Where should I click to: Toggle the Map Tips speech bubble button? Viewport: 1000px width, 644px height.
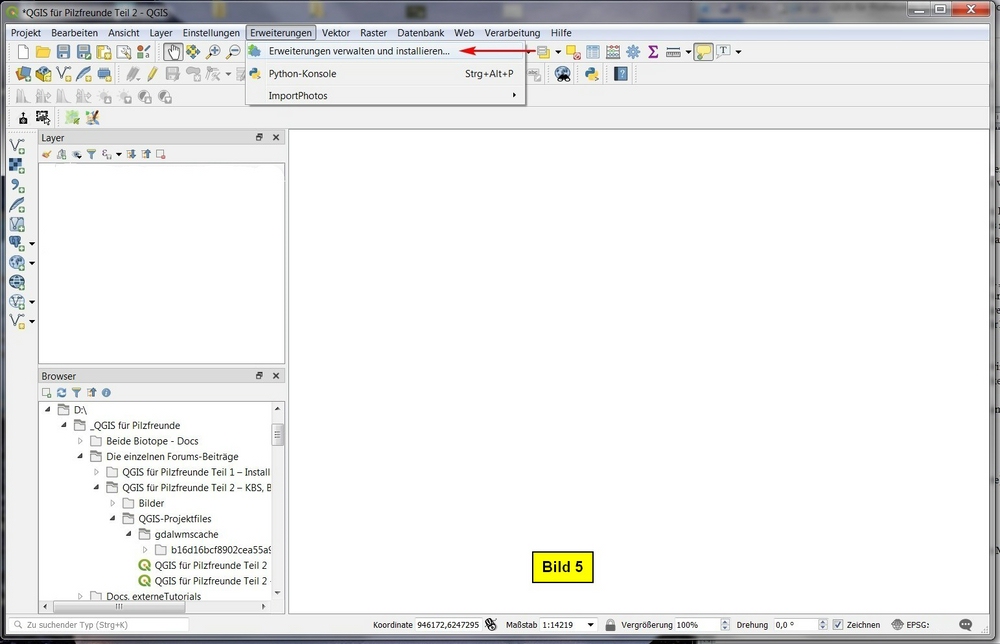[703, 52]
